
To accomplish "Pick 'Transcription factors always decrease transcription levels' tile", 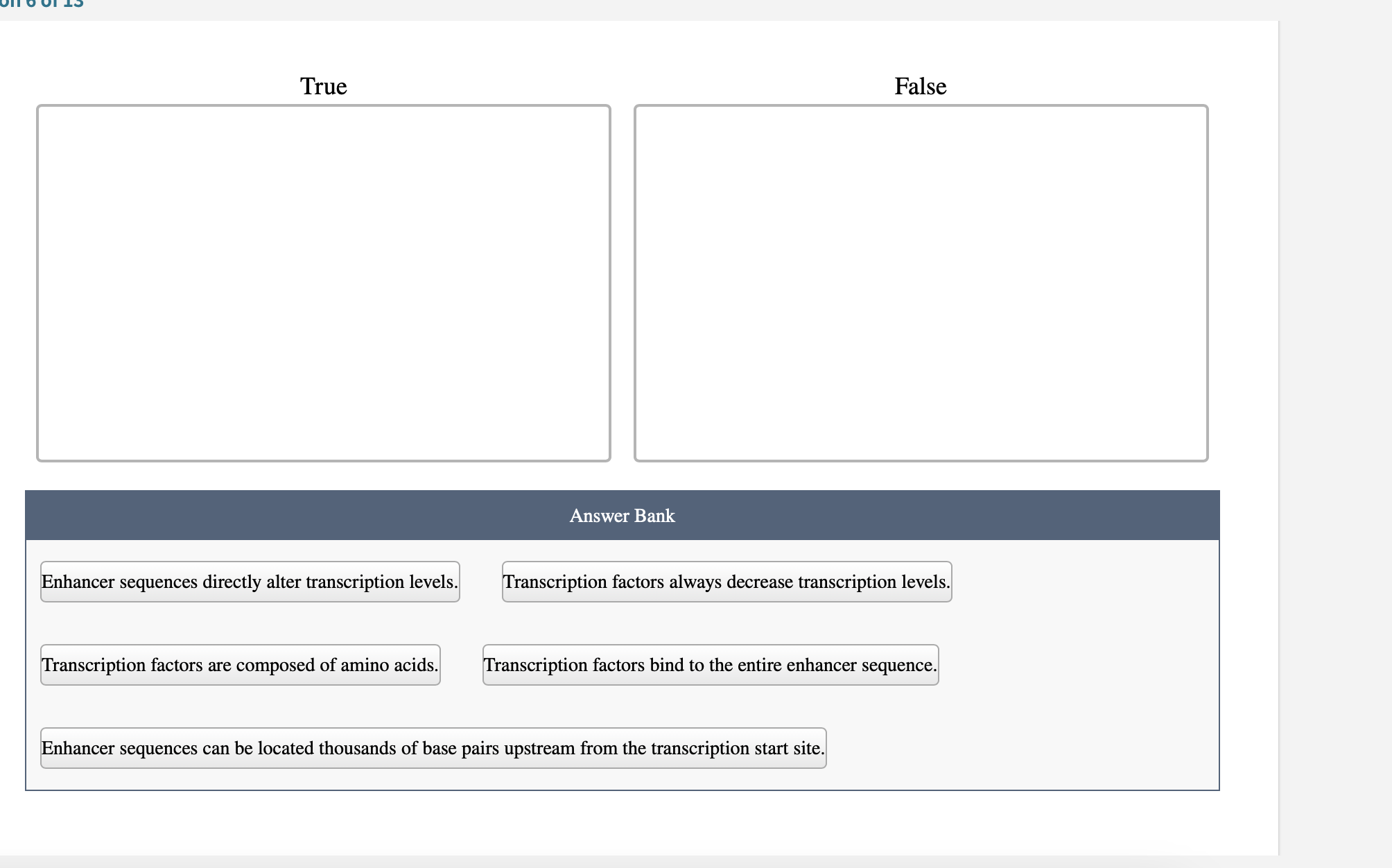I will 727,582.
